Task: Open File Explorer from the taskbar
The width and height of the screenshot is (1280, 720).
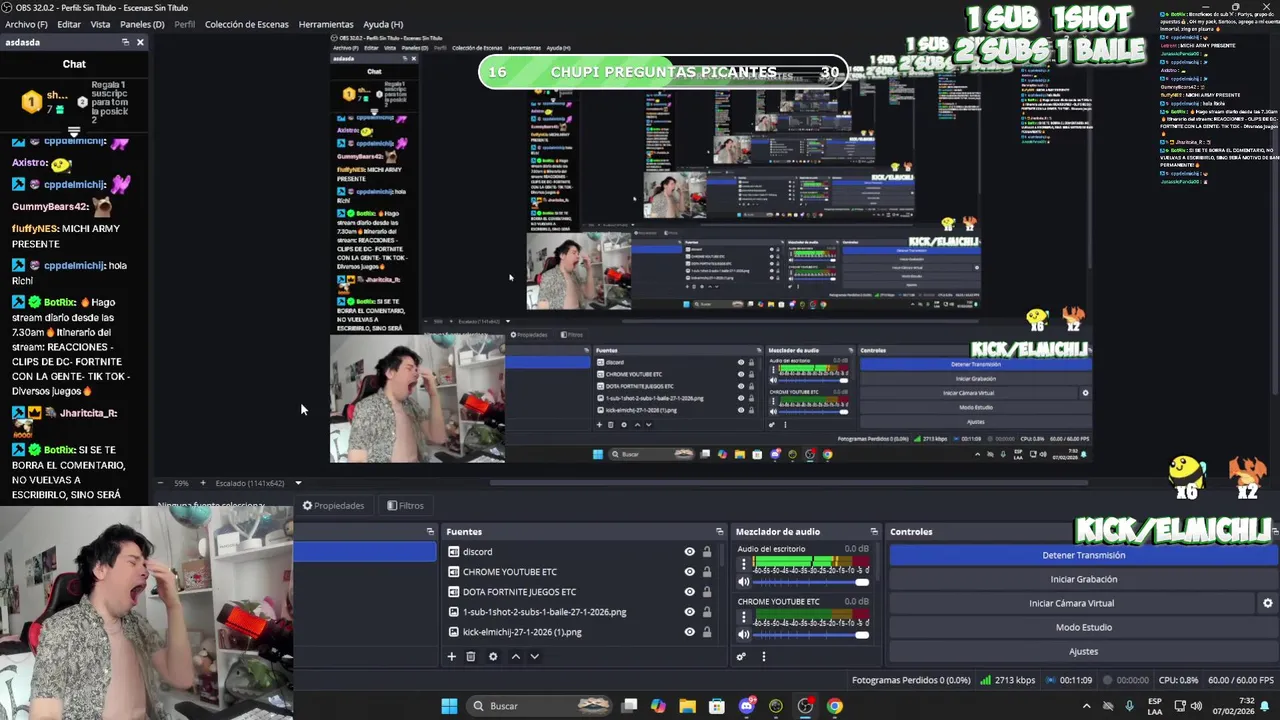Action: coord(687,706)
